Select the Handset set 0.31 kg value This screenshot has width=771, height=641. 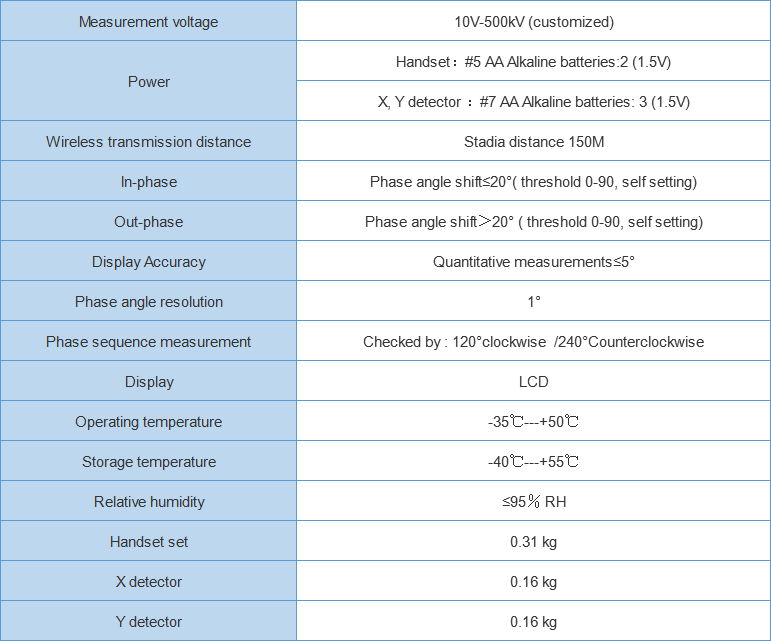click(x=533, y=542)
